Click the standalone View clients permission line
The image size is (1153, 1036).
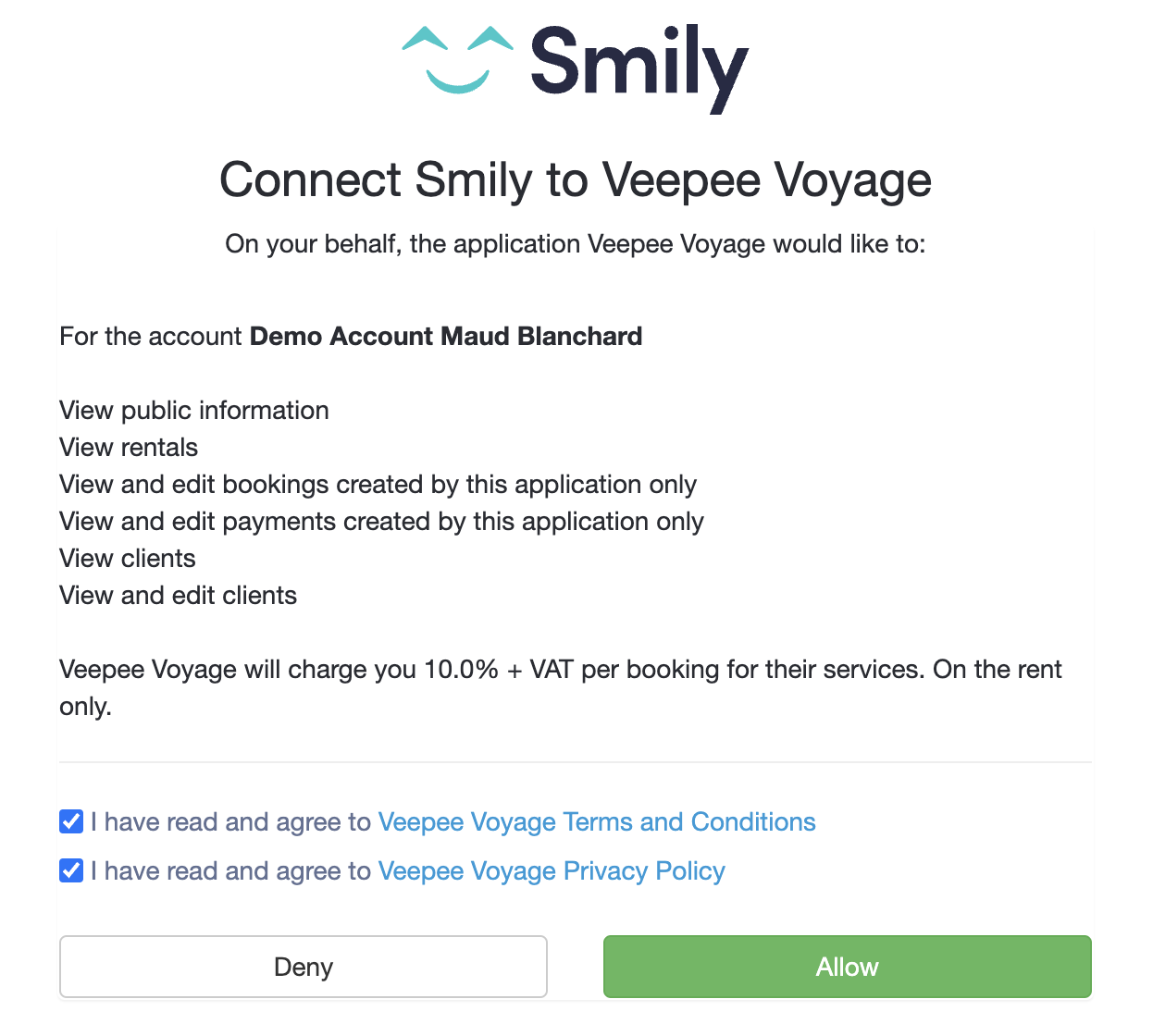[x=128, y=558]
